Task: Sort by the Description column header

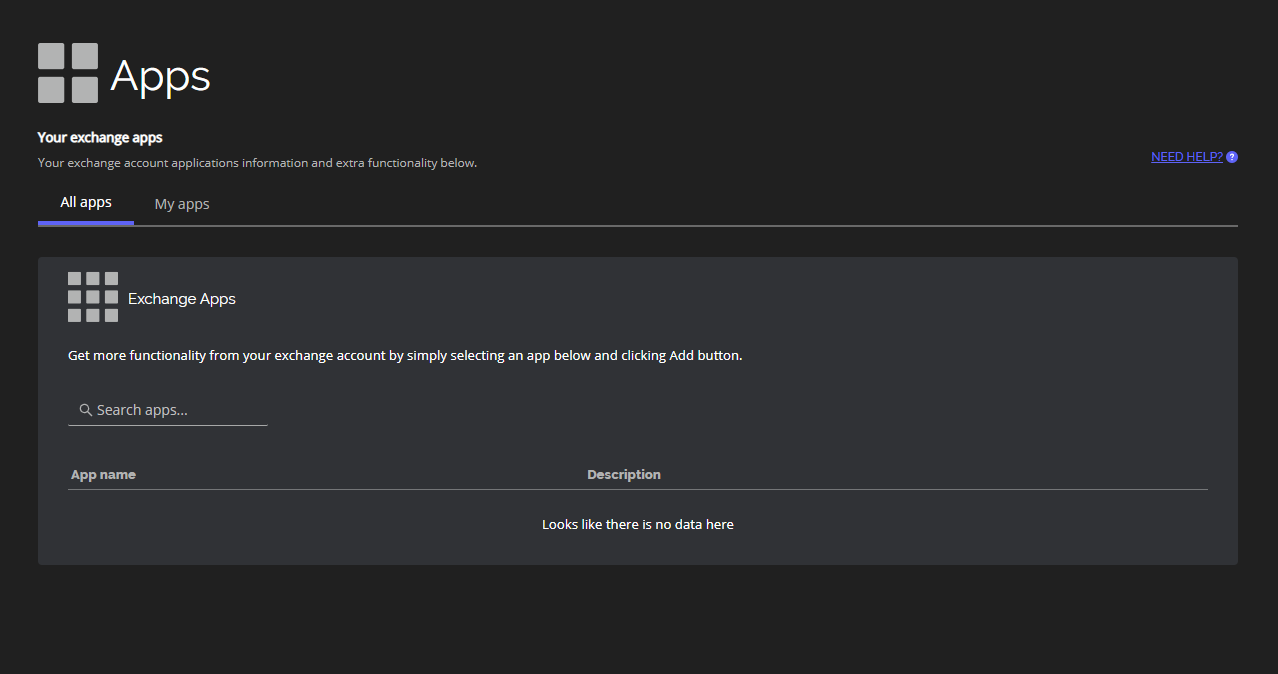Action: 624,475
